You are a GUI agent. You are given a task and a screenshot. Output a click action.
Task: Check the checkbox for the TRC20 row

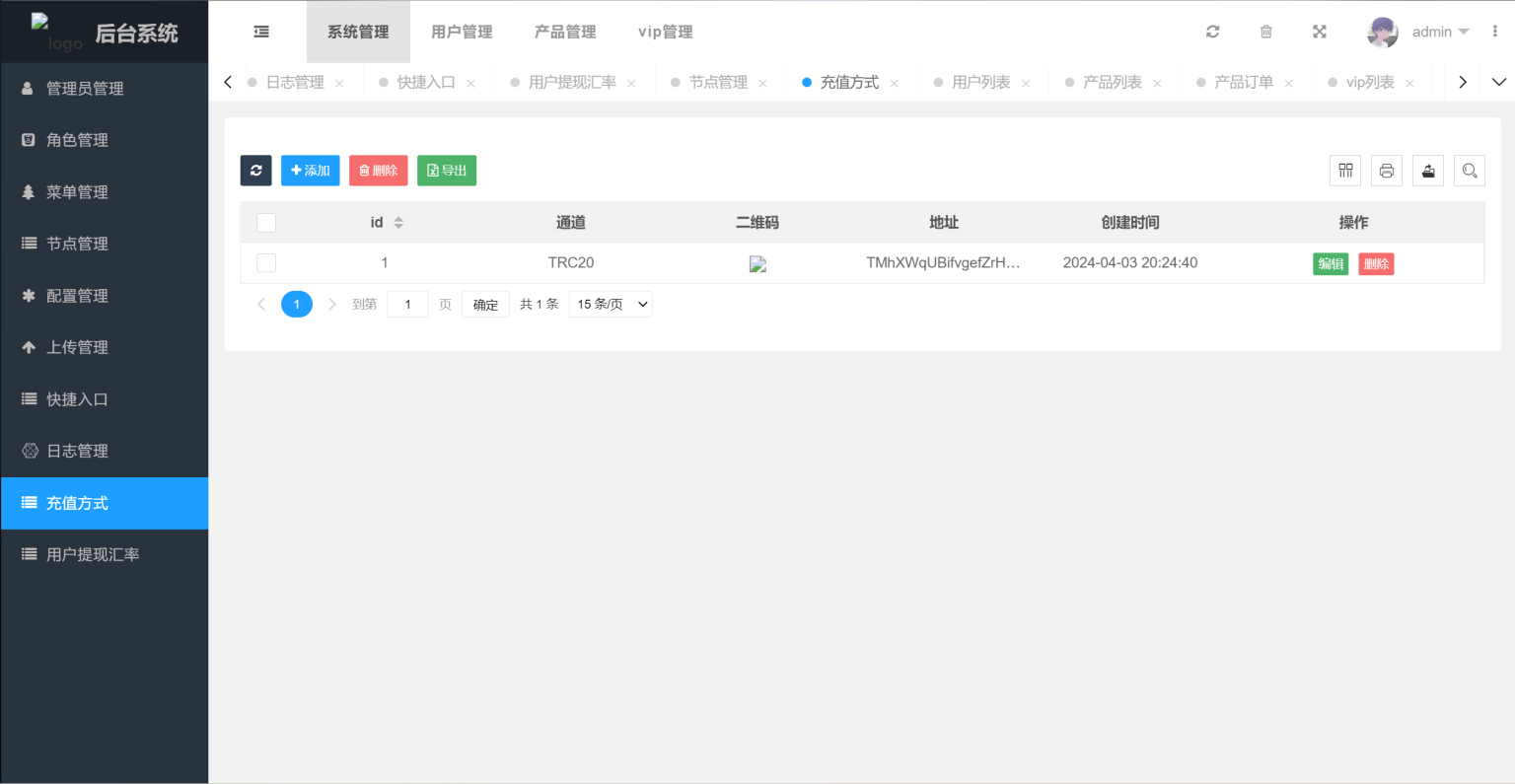point(266,263)
